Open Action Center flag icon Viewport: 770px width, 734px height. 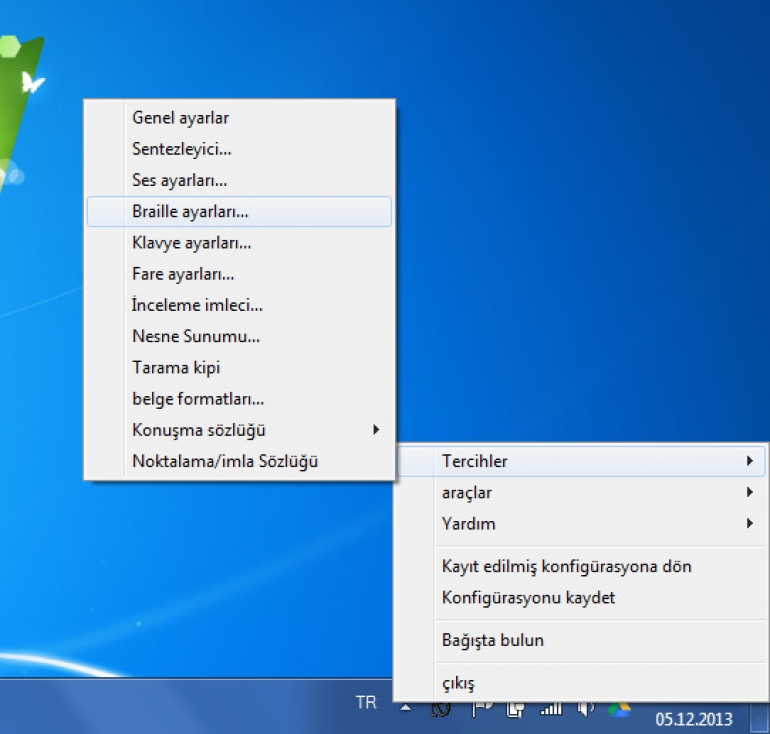[482, 709]
